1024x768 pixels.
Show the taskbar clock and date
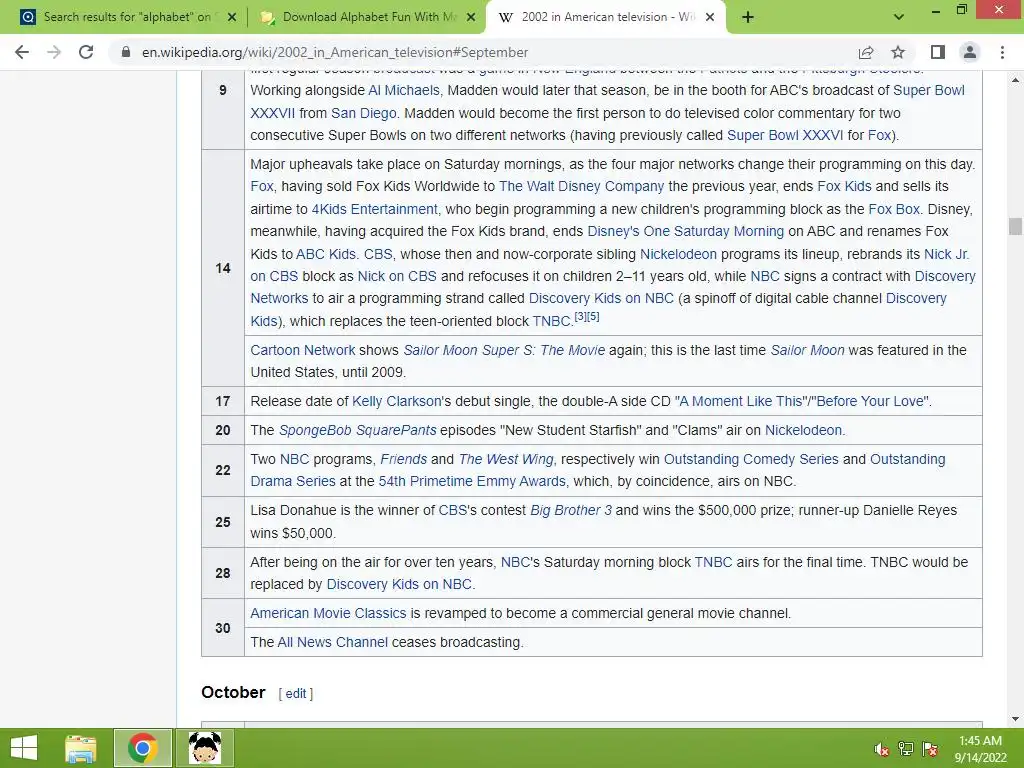[x=980, y=749]
